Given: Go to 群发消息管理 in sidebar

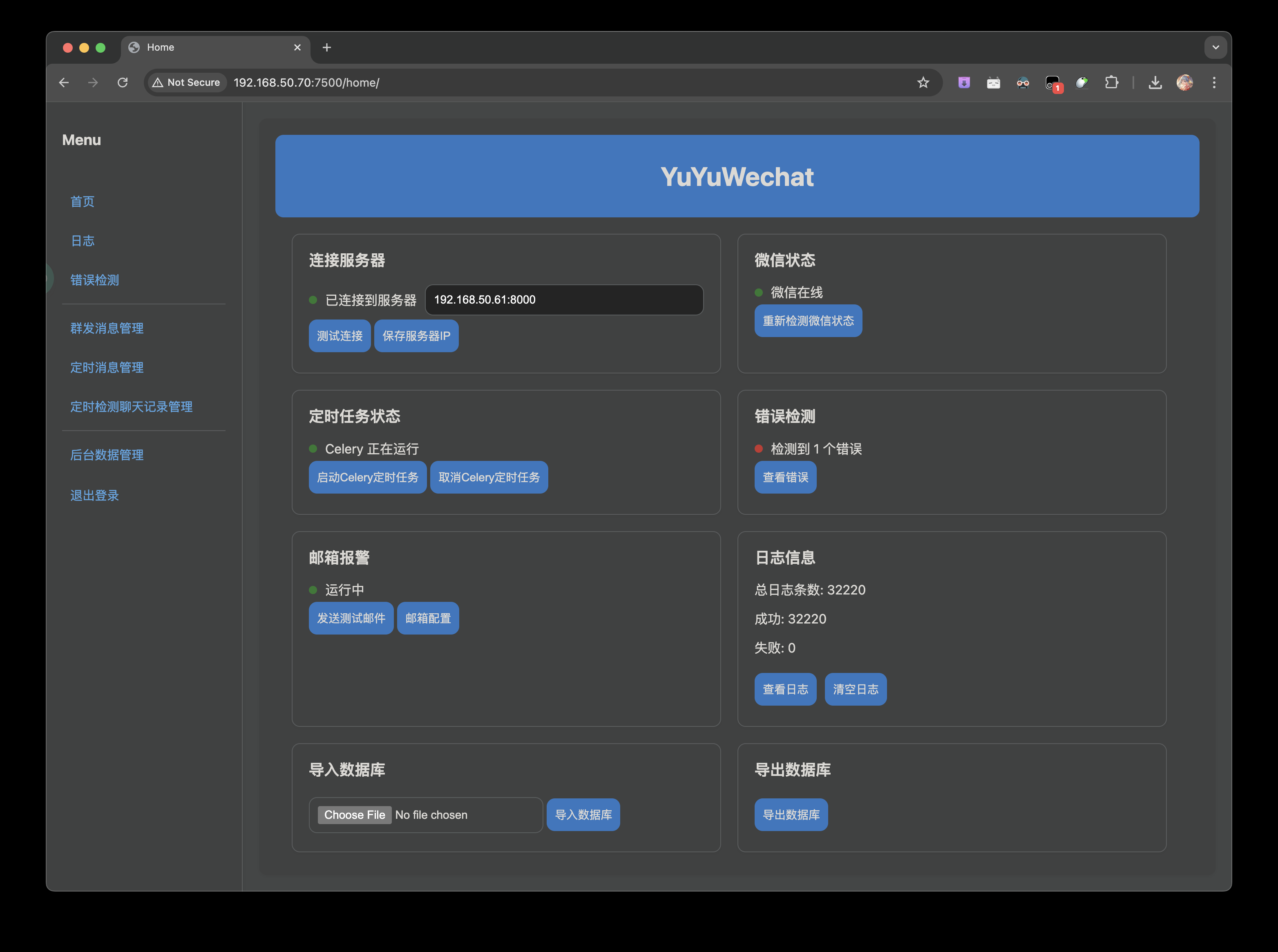Looking at the screenshot, I should 107,329.
